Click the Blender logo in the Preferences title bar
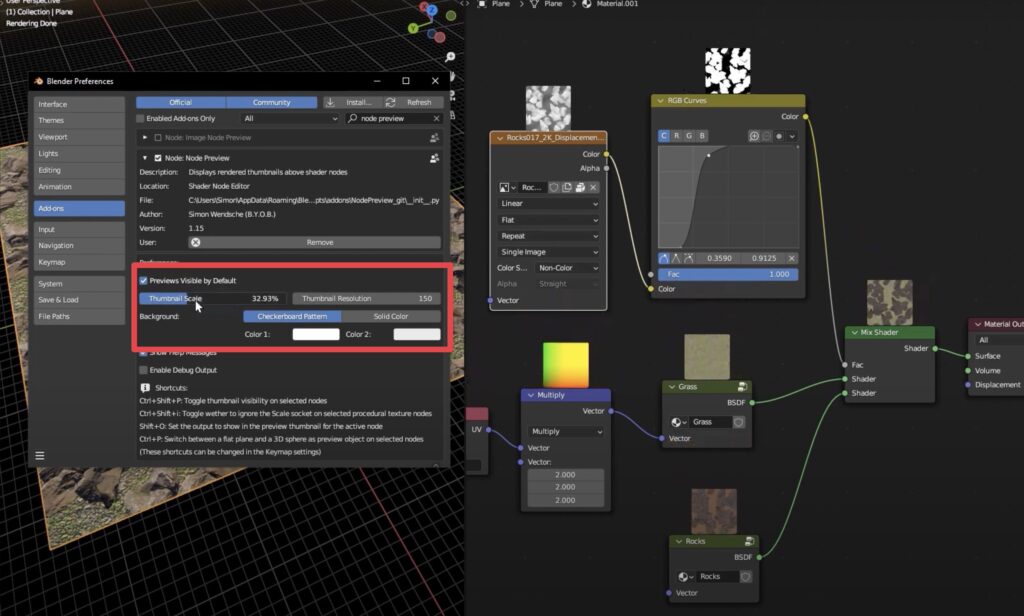 [39, 81]
